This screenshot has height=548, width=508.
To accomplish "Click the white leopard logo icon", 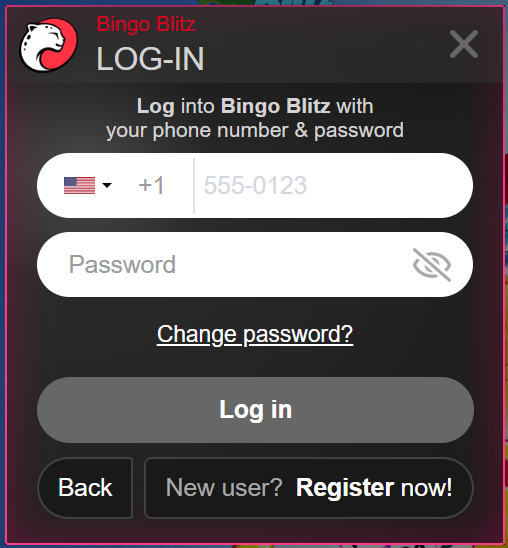I will pos(49,45).
